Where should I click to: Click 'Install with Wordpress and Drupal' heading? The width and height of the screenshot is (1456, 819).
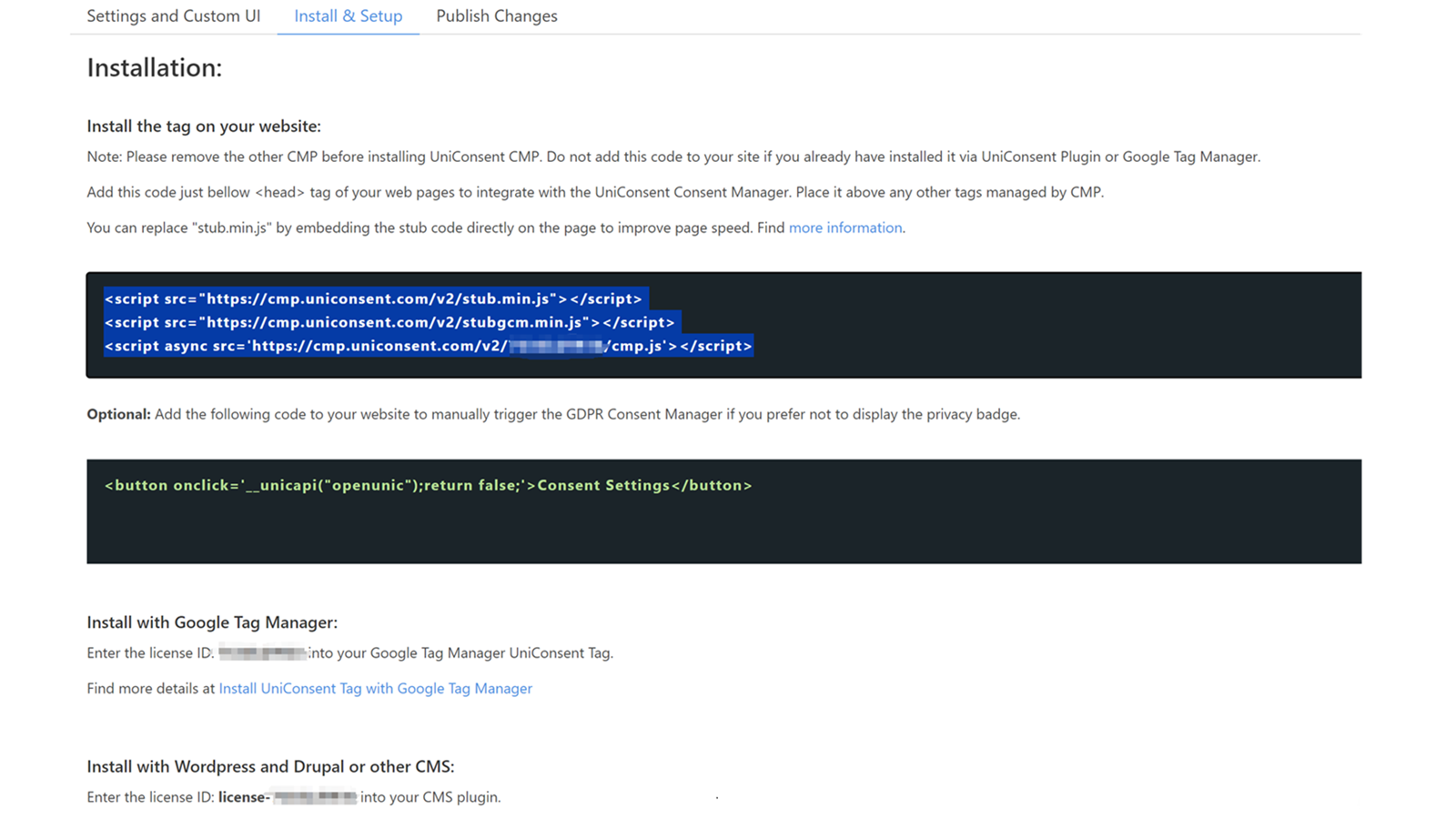pos(270,766)
